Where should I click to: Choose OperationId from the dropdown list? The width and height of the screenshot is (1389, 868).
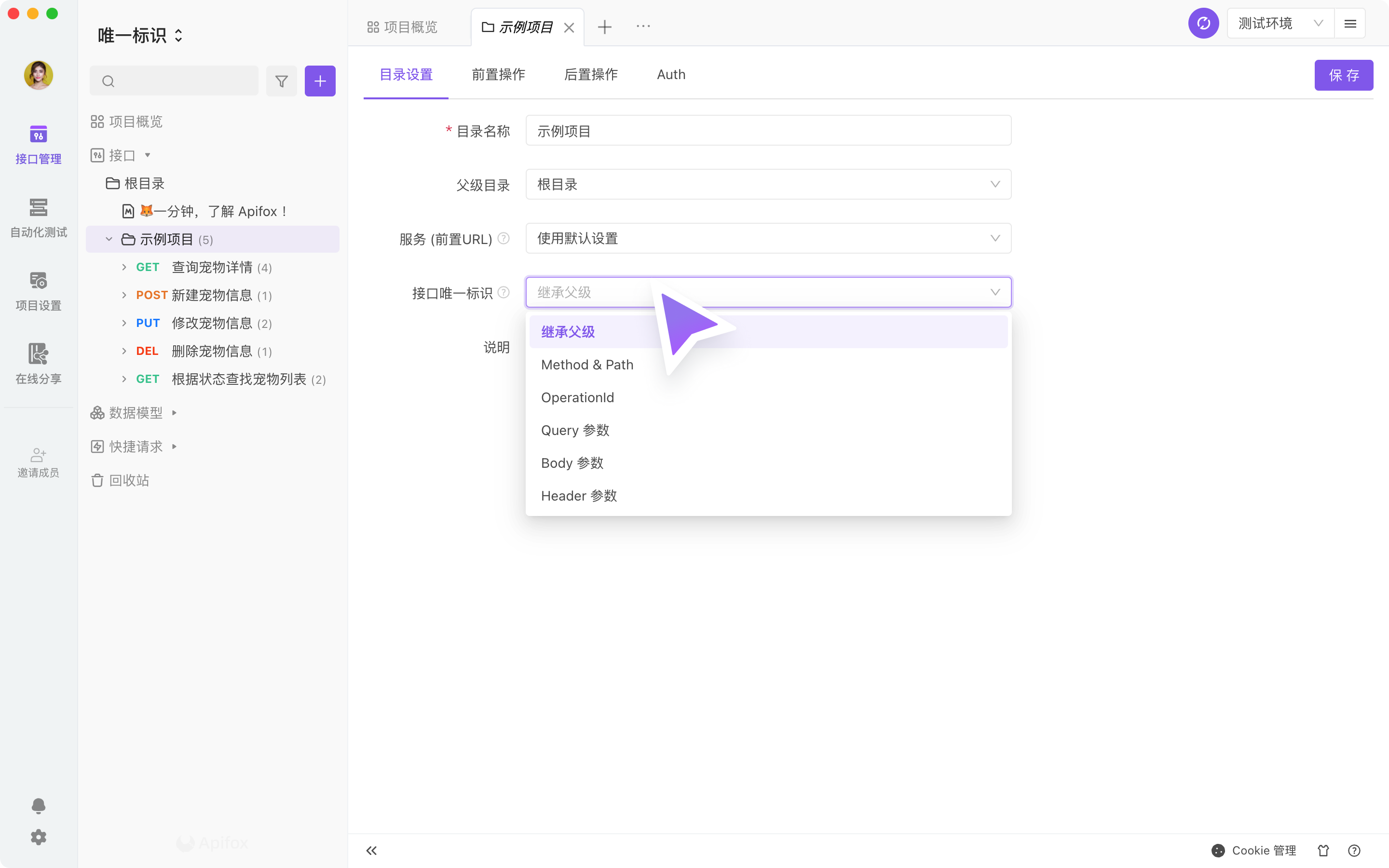pyautogui.click(x=577, y=397)
